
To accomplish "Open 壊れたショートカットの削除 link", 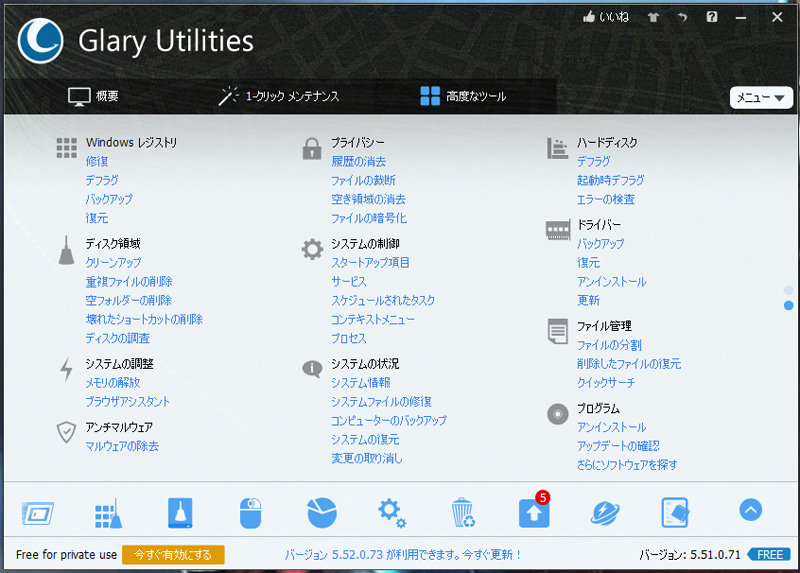I will point(144,319).
